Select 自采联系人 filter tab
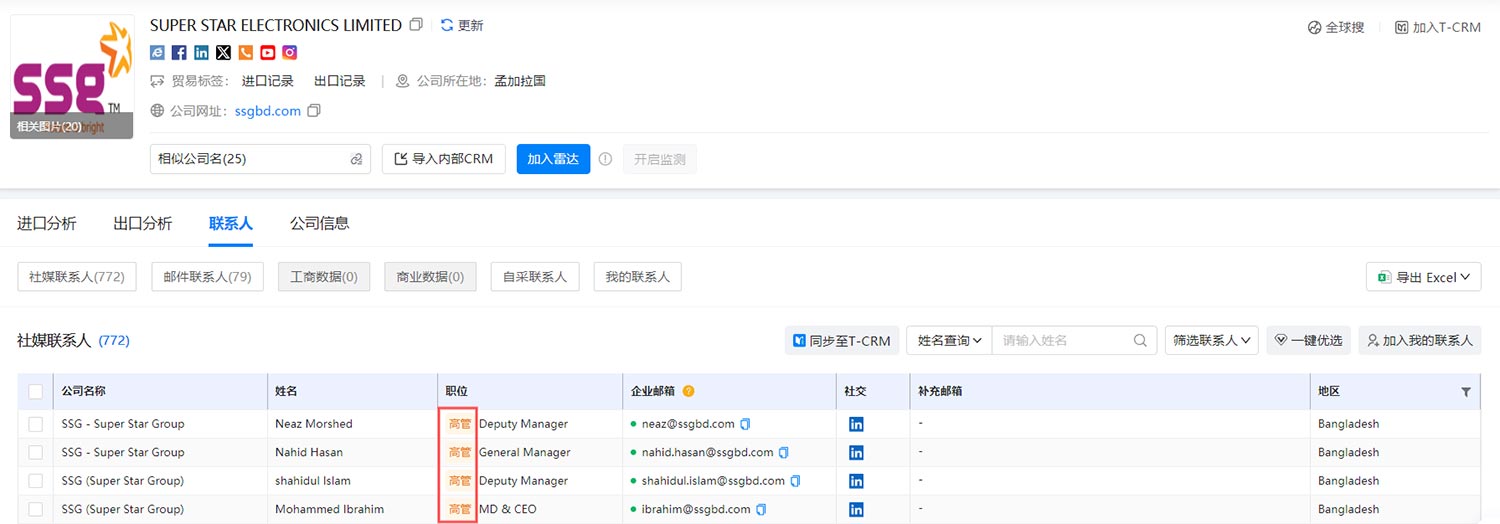Screen dimensions: 1500x524 535,277
